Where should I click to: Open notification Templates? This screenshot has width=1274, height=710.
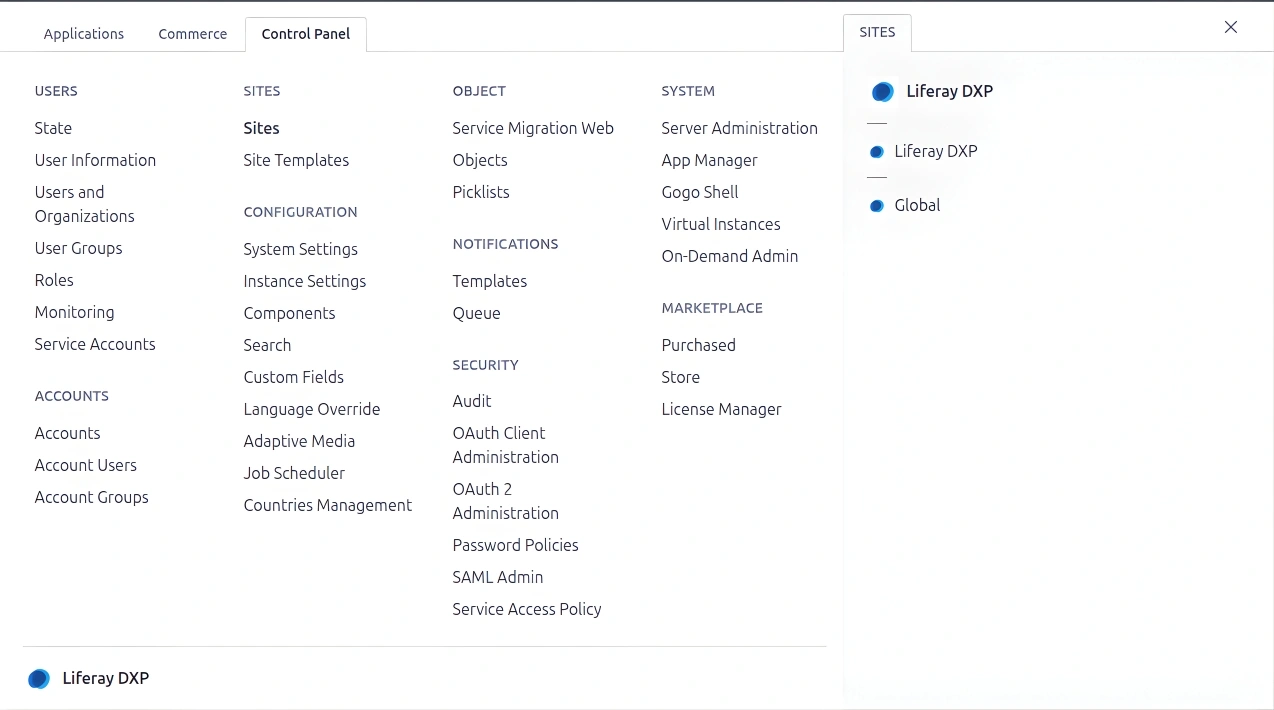tap(489, 281)
